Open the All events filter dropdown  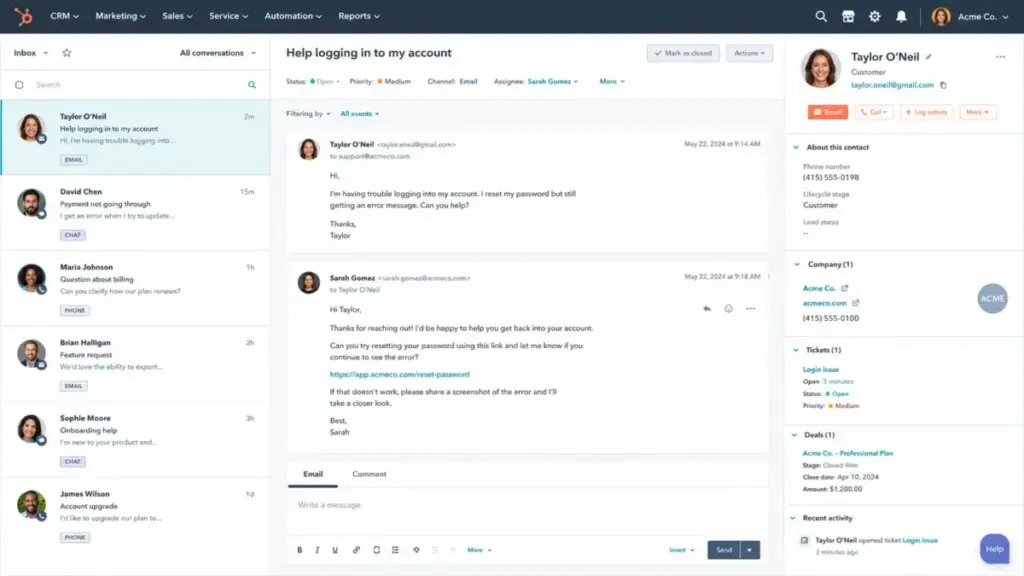359,114
